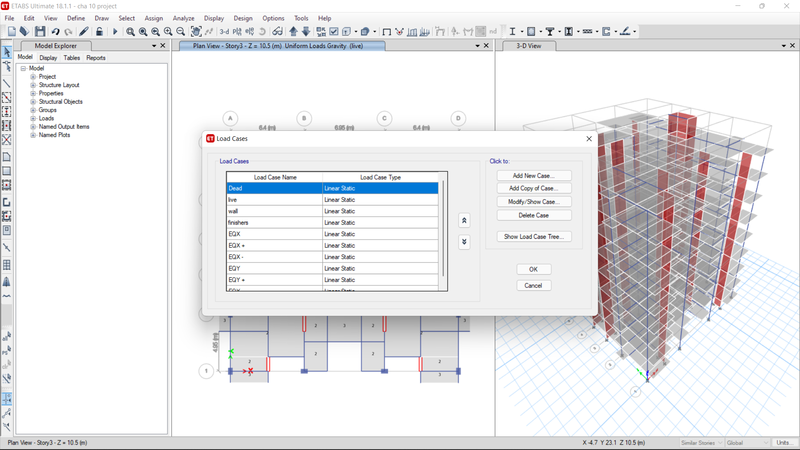The height and width of the screenshot is (450, 800).
Task: Click the Modify/Show Case button
Action: coord(534,202)
